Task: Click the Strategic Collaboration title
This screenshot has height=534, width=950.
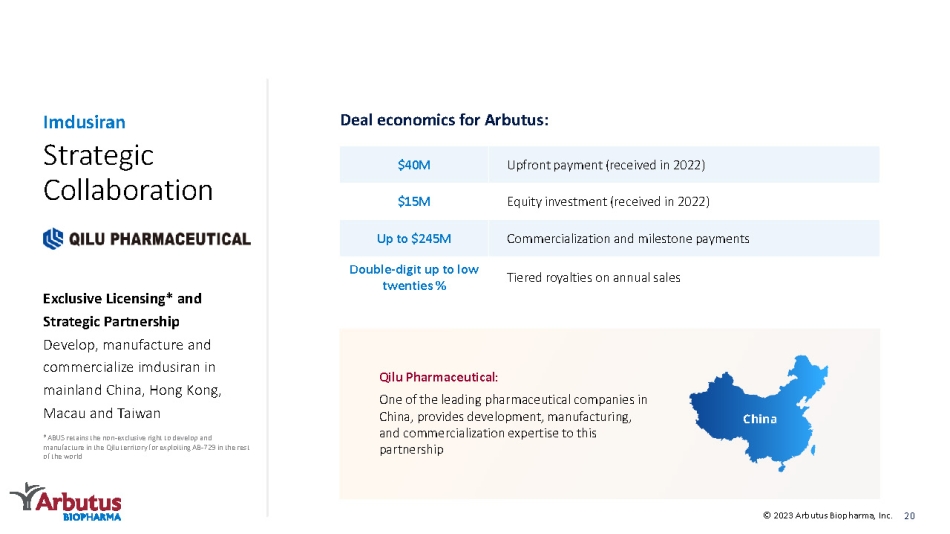Action: coord(128,173)
